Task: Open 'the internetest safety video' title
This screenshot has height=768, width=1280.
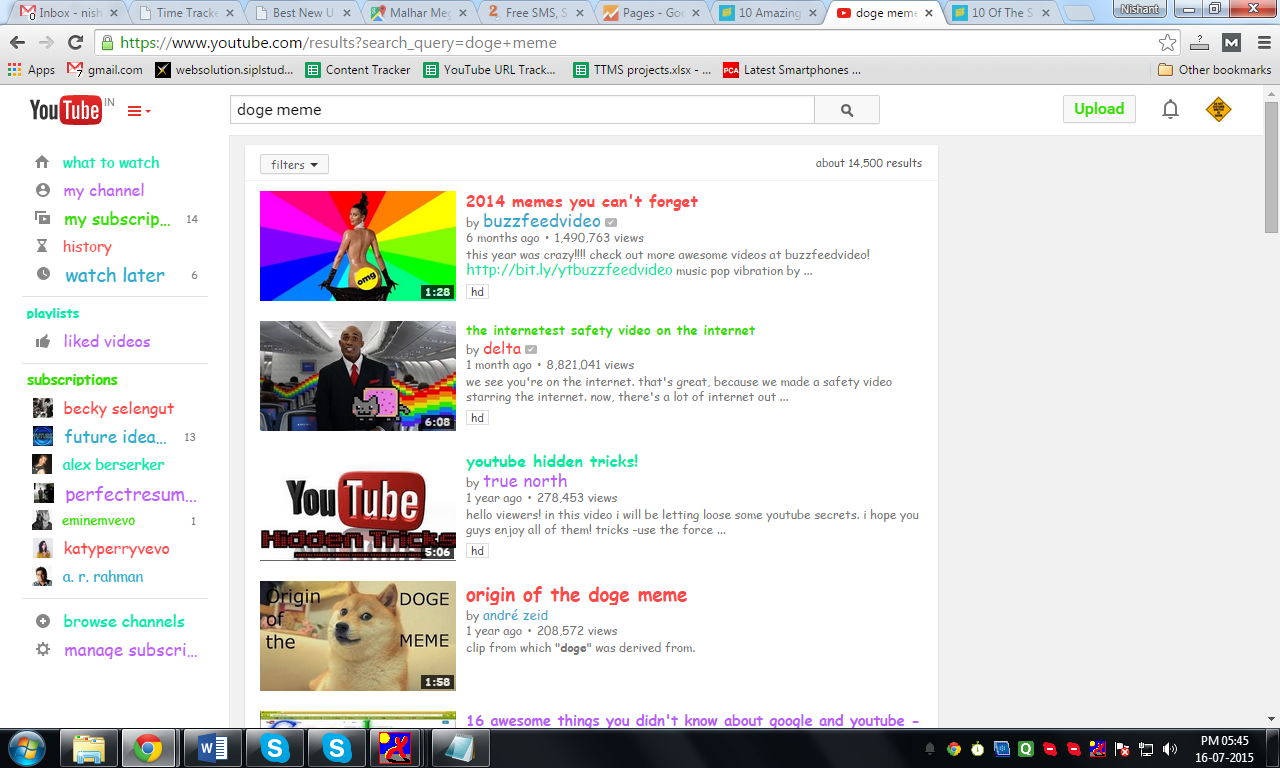Action: (610, 331)
